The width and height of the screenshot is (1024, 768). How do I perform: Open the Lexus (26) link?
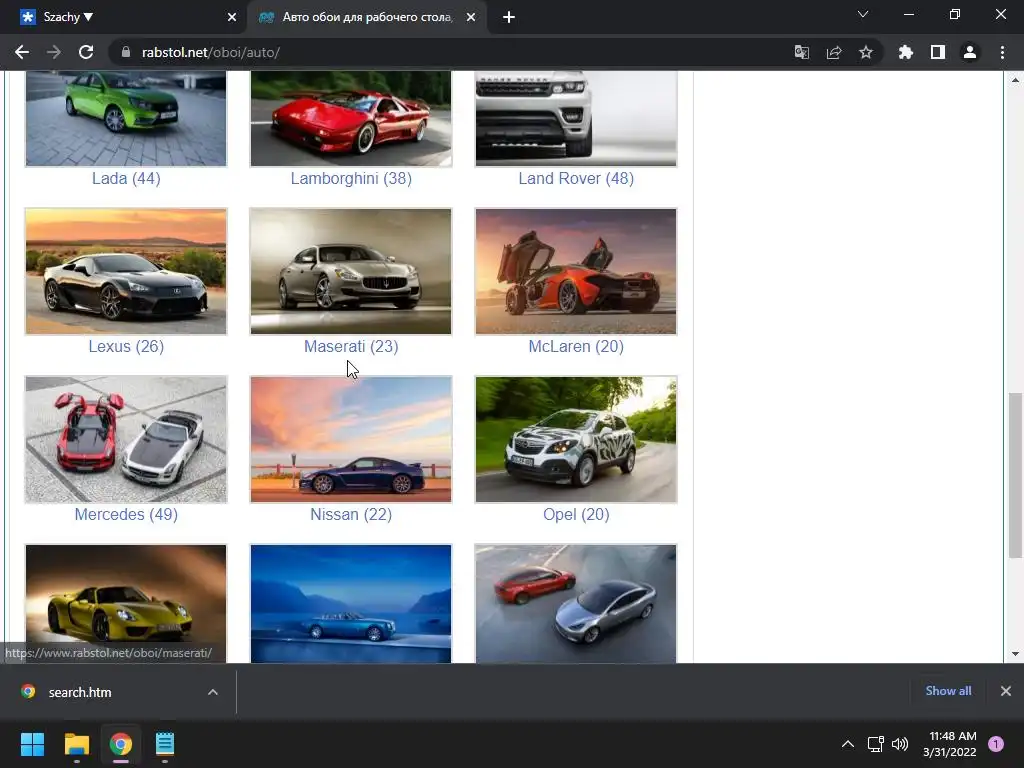pyautogui.click(x=126, y=346)
